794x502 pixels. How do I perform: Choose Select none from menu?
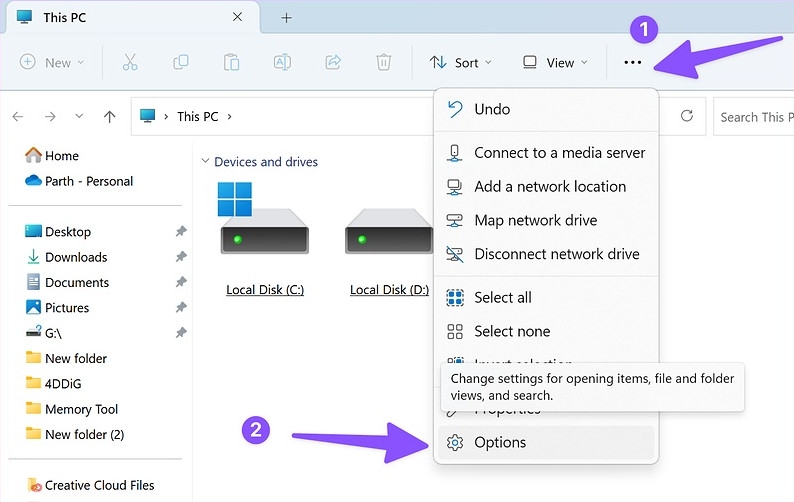click(546, 331)
